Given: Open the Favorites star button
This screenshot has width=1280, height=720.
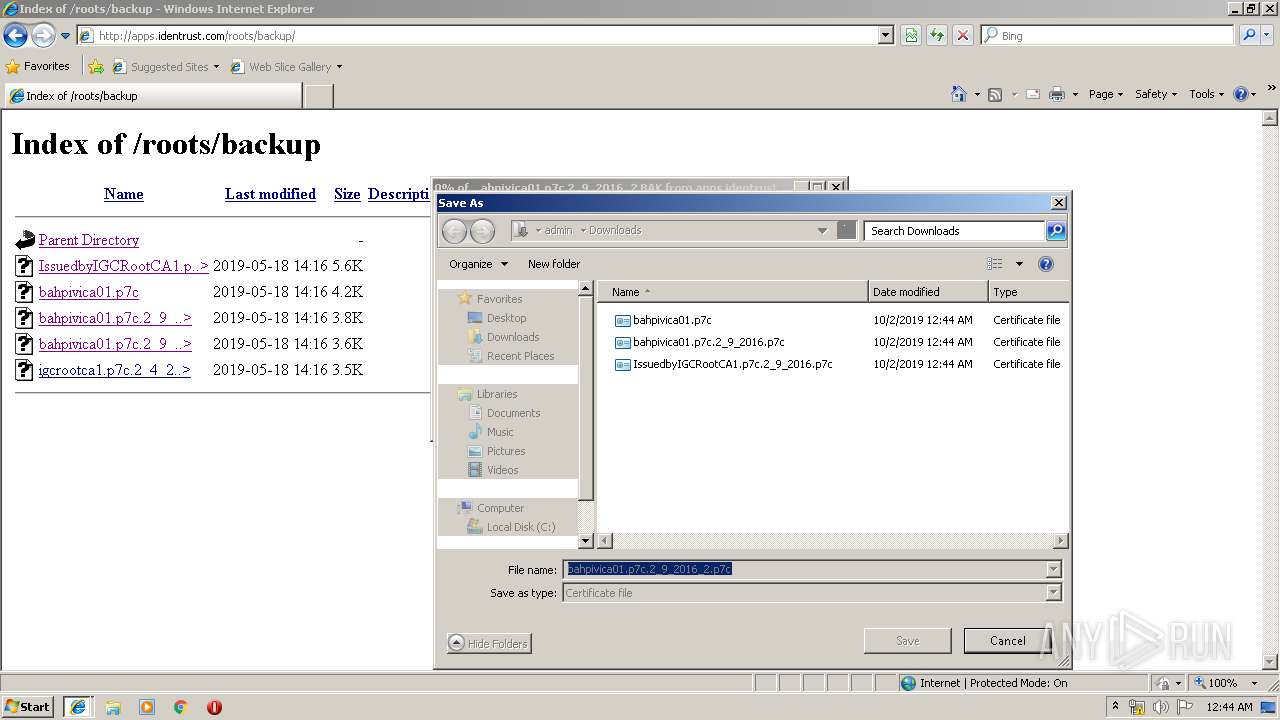Looking at the screenshot, I should point(38,66).
